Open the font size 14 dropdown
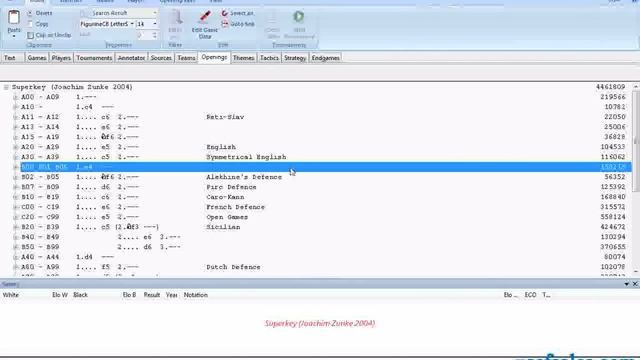 (155, 24)
